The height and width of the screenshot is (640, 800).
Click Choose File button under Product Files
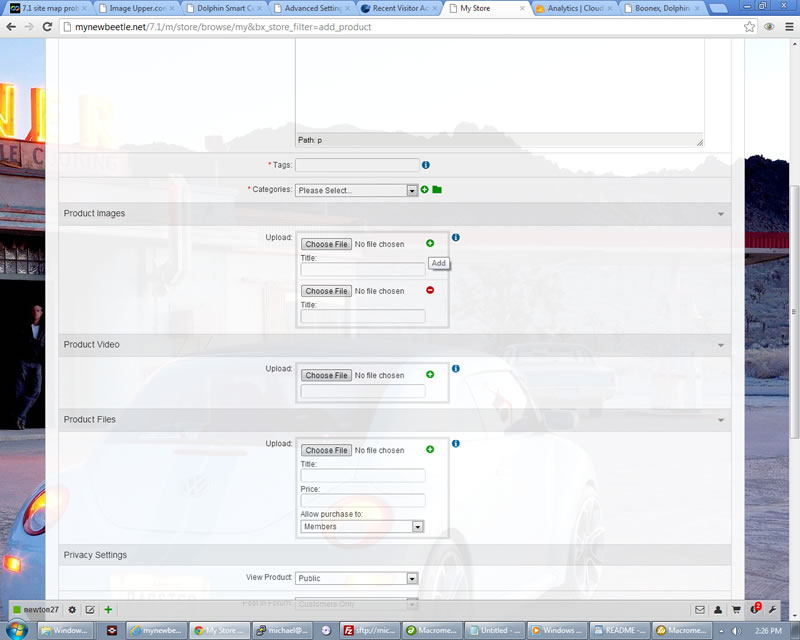click(x=326, y=450)
